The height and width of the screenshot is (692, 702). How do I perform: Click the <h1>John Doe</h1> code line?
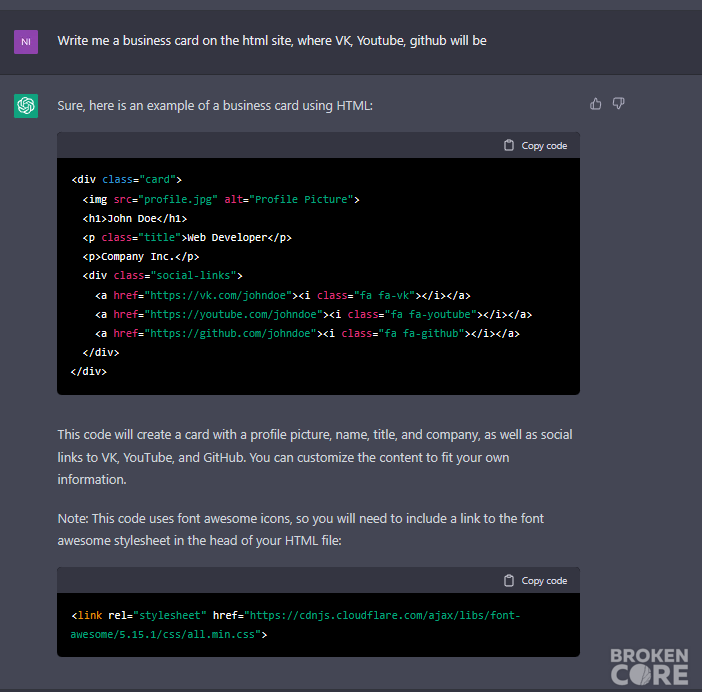tap(135, 218)
